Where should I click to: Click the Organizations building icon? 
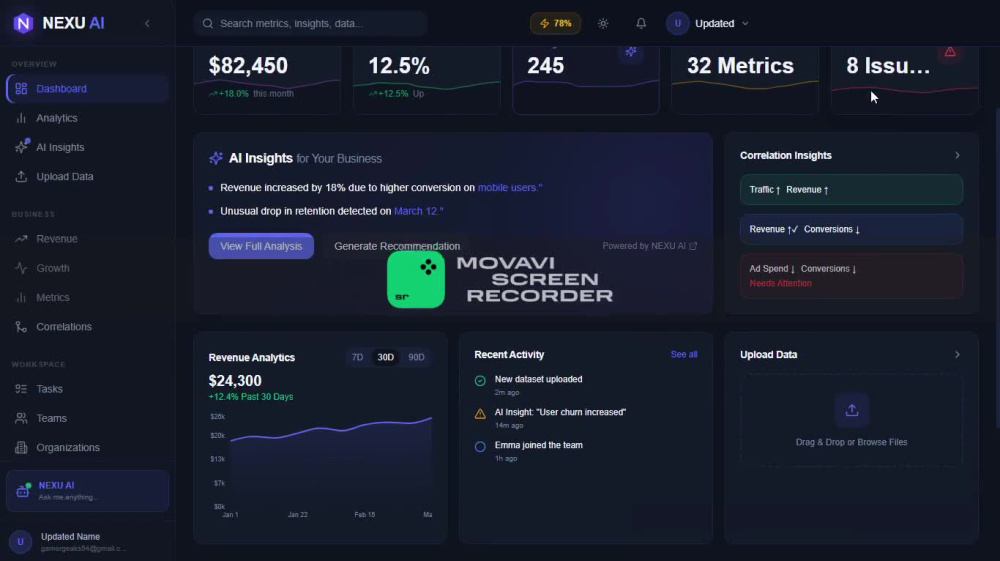point(21,448)
